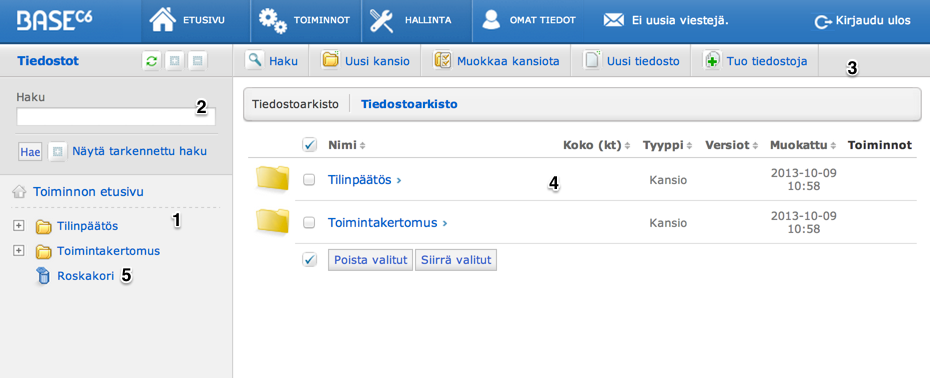Open Toiminnot gears icon
The image size is (930, 378).
pyautogui.click(x=273, y=20)
